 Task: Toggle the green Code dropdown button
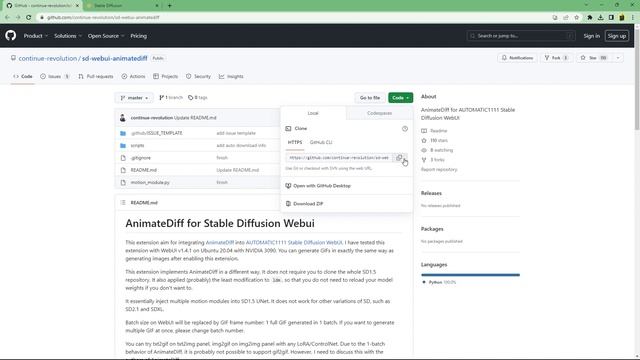point(400,98)
